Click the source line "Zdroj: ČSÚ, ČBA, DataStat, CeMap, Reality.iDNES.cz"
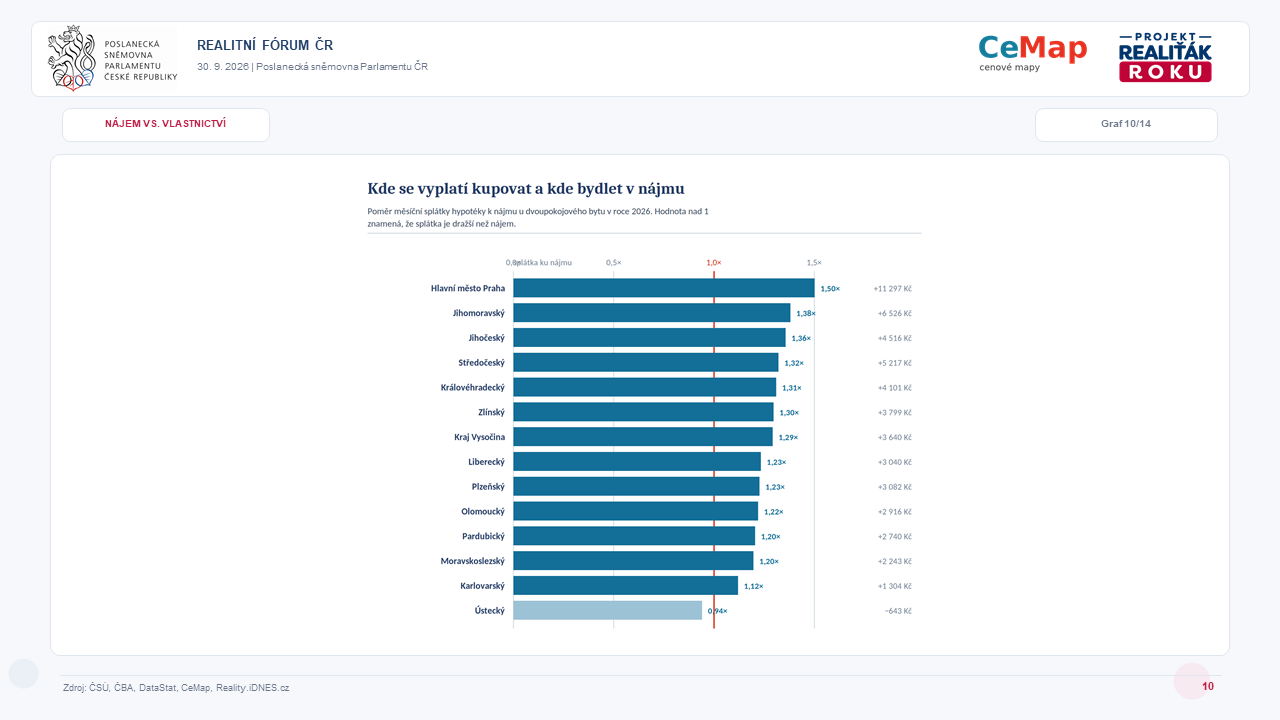 [x=176, y=688]
